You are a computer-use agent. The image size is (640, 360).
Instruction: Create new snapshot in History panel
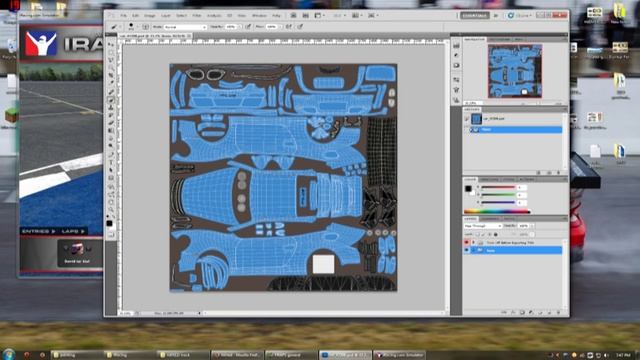click(549, 173)
